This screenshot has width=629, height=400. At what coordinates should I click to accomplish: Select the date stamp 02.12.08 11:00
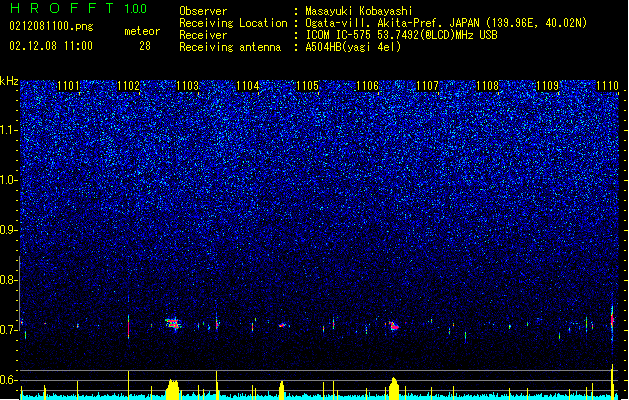(51, 46)
